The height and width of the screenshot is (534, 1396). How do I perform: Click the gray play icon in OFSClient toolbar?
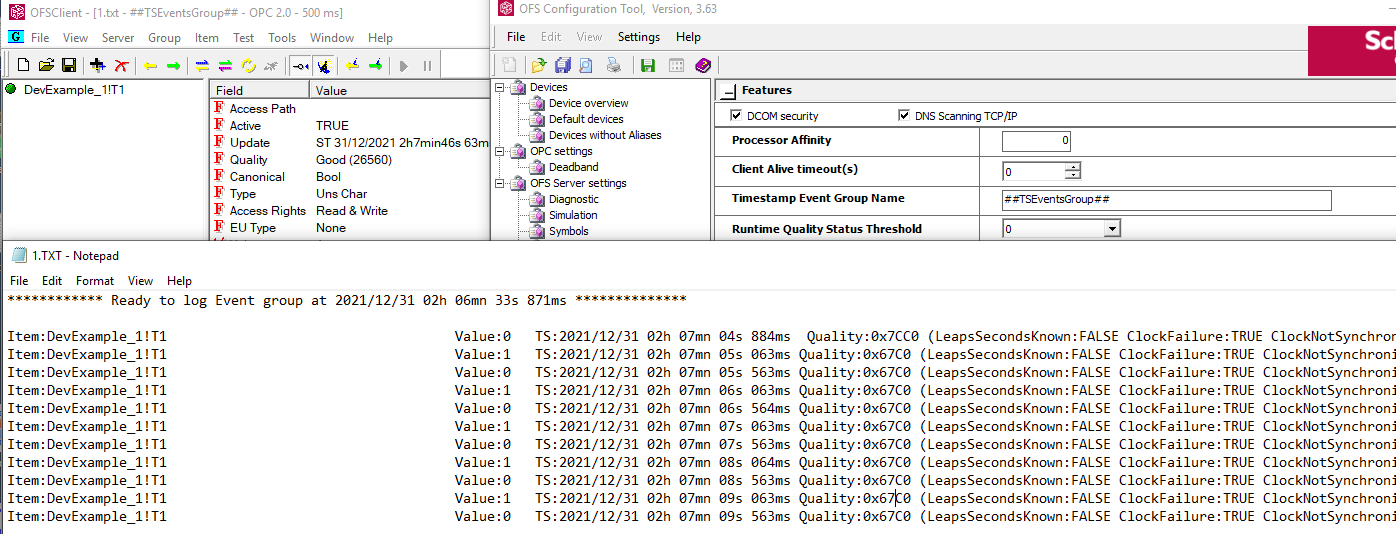point(404,65)
